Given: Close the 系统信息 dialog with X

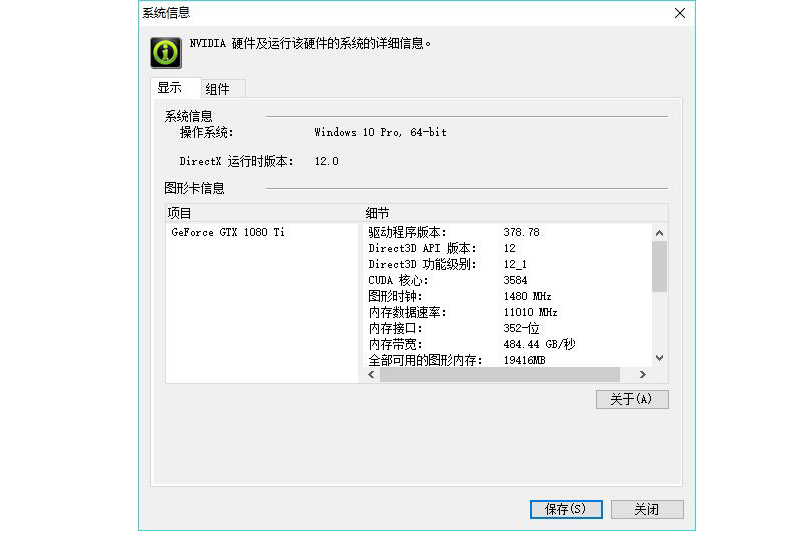Looking at the screenshot, I should [680, 13].
